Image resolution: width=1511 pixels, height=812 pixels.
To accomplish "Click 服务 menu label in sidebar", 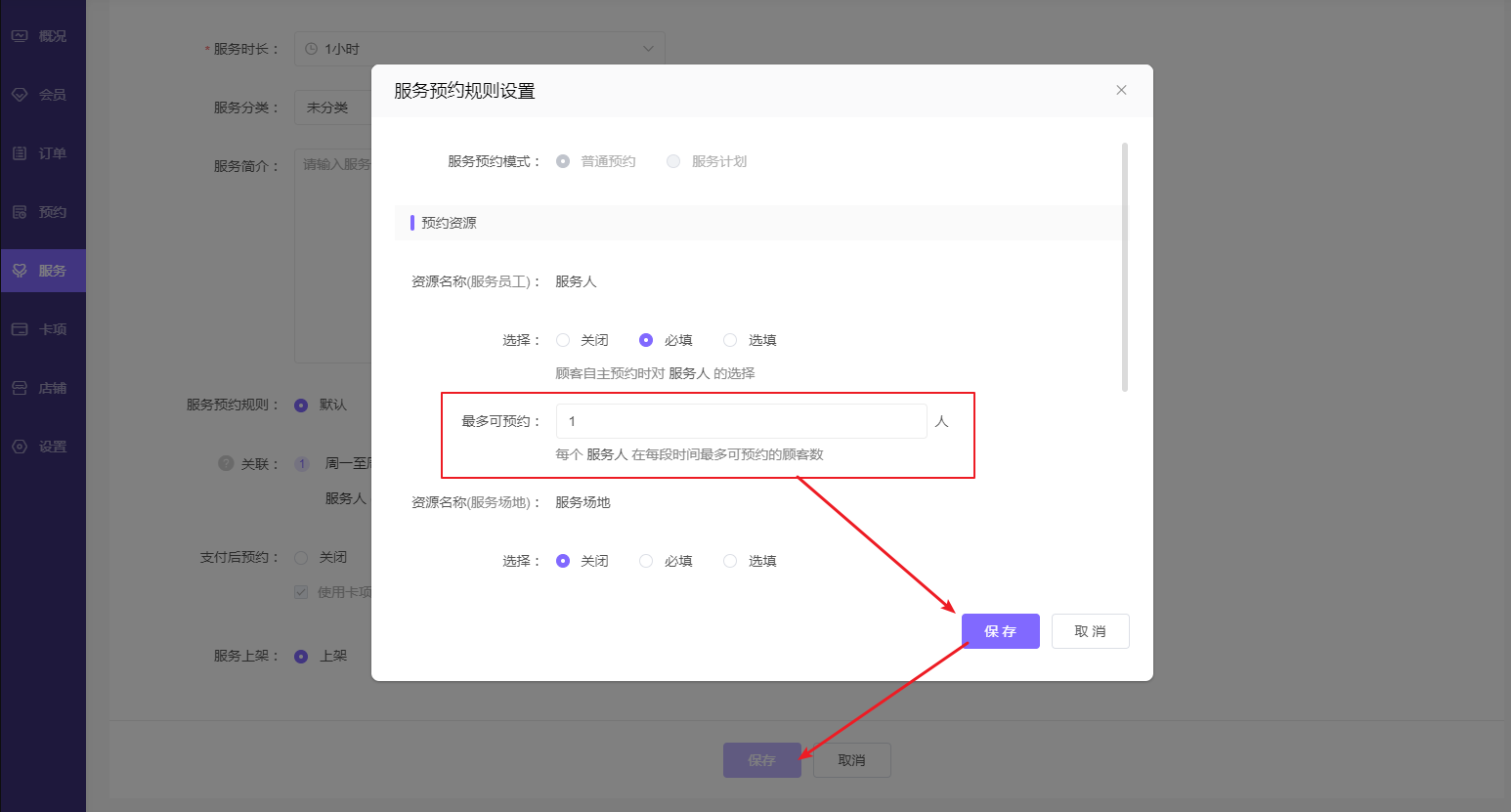I will [53, 271].
